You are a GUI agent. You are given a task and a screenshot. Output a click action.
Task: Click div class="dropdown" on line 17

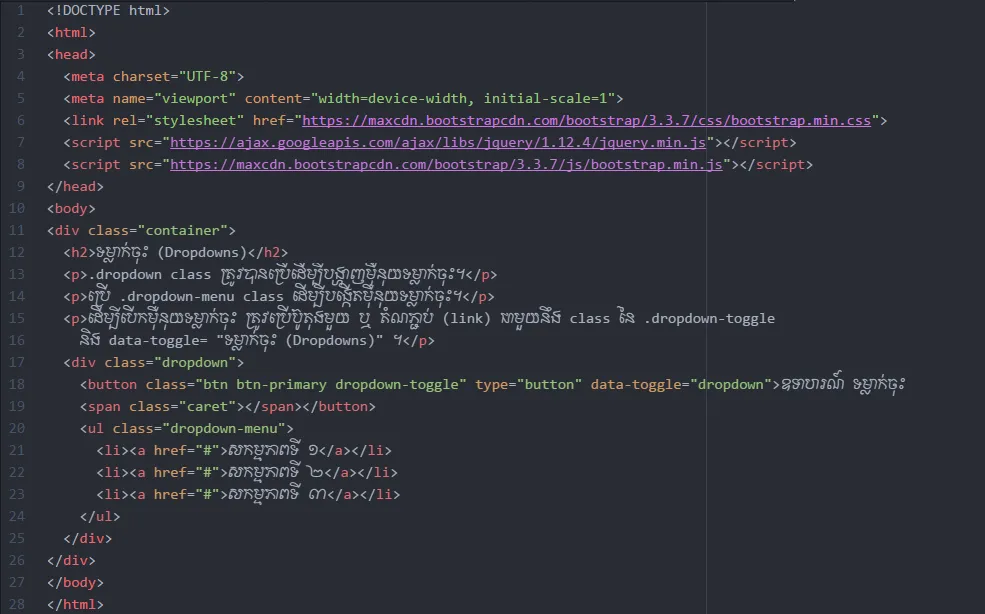pyautogui.click(x=153, y=362)
